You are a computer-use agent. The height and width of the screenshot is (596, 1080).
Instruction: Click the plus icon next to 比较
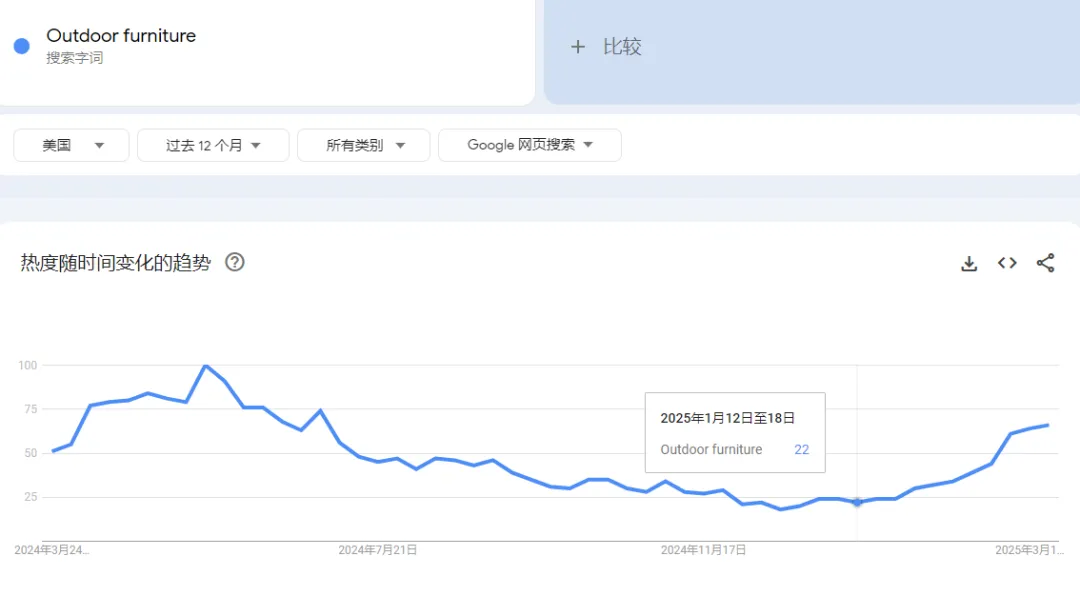[578, 47]
